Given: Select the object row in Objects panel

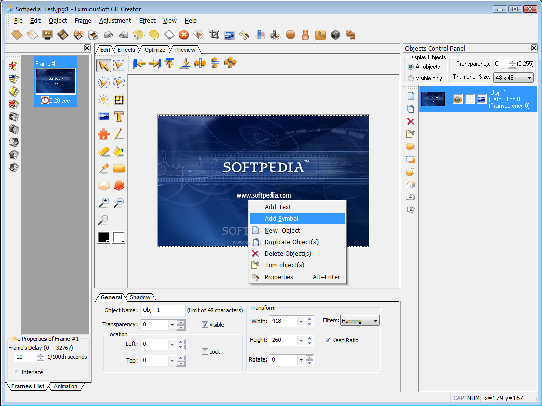Looking at the screenshot, I should (x=478, y=100).
